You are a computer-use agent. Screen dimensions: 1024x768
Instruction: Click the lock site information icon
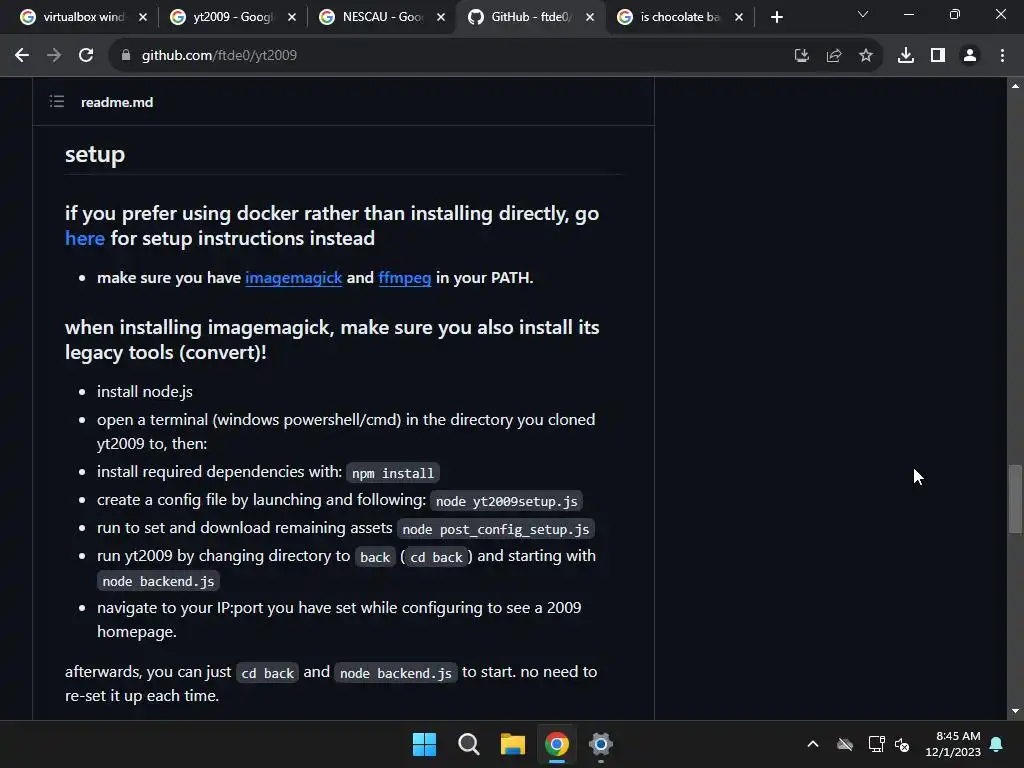pos(125,56)
